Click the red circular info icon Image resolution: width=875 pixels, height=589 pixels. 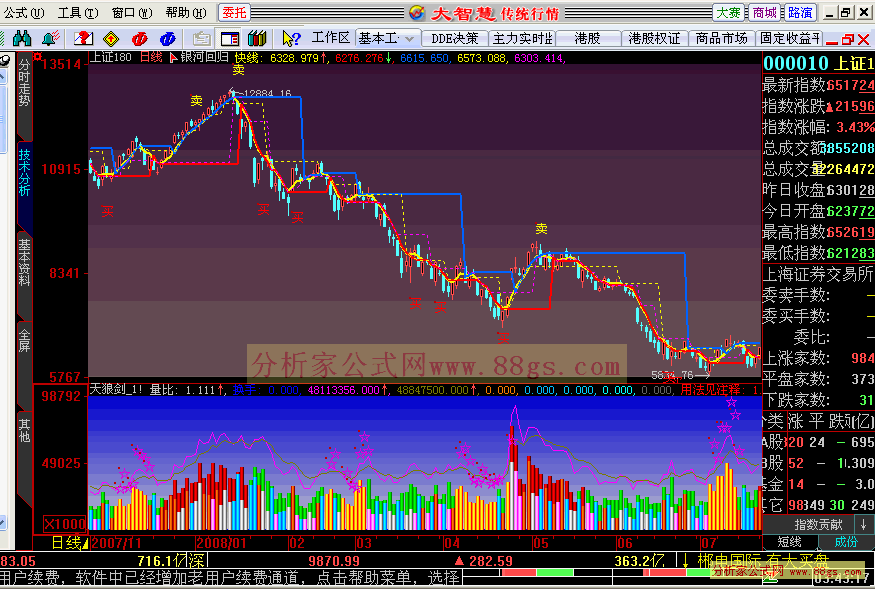pos(140,39)
